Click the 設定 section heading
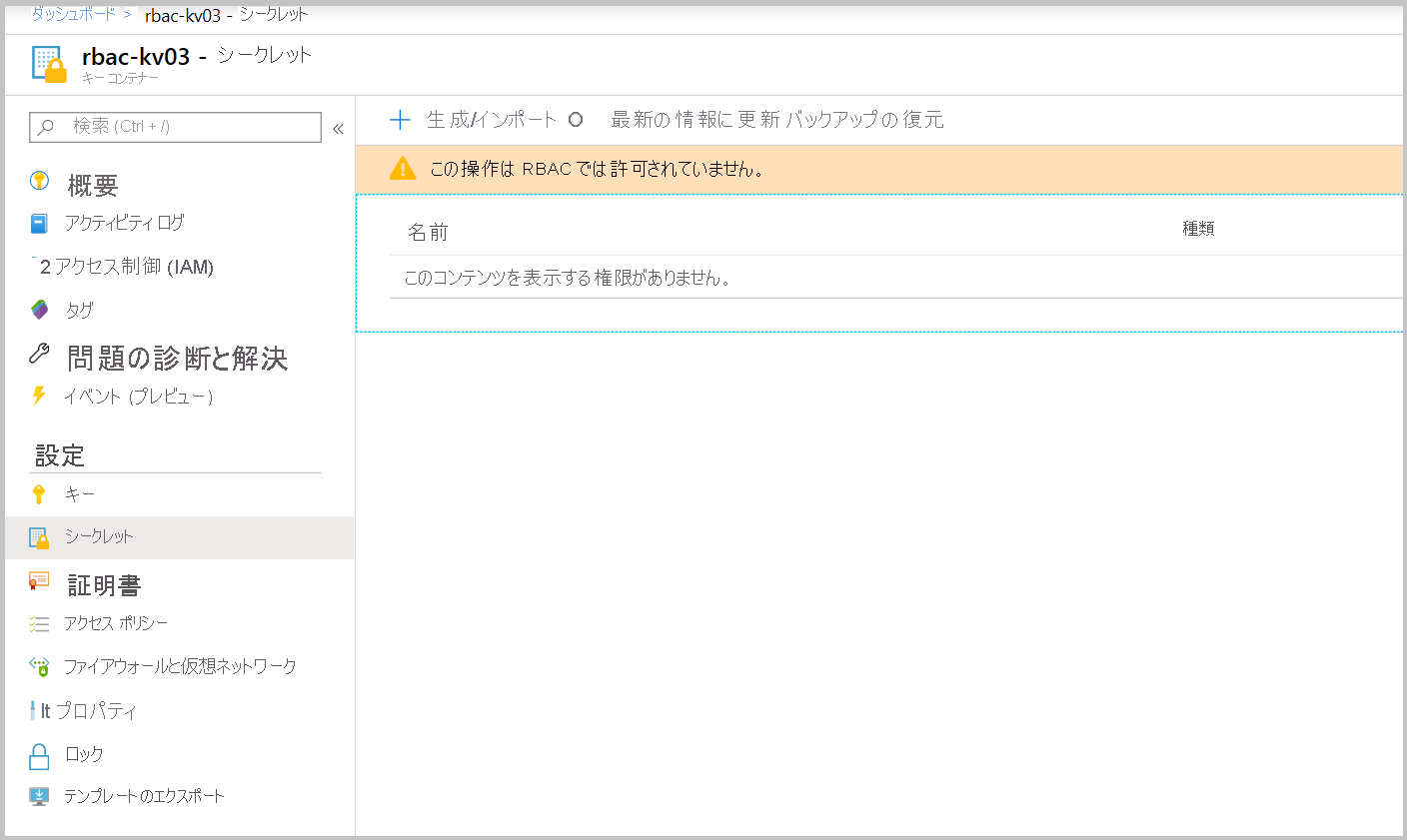The width and height of the screenshot is (1407, 840). coord(60,455)
